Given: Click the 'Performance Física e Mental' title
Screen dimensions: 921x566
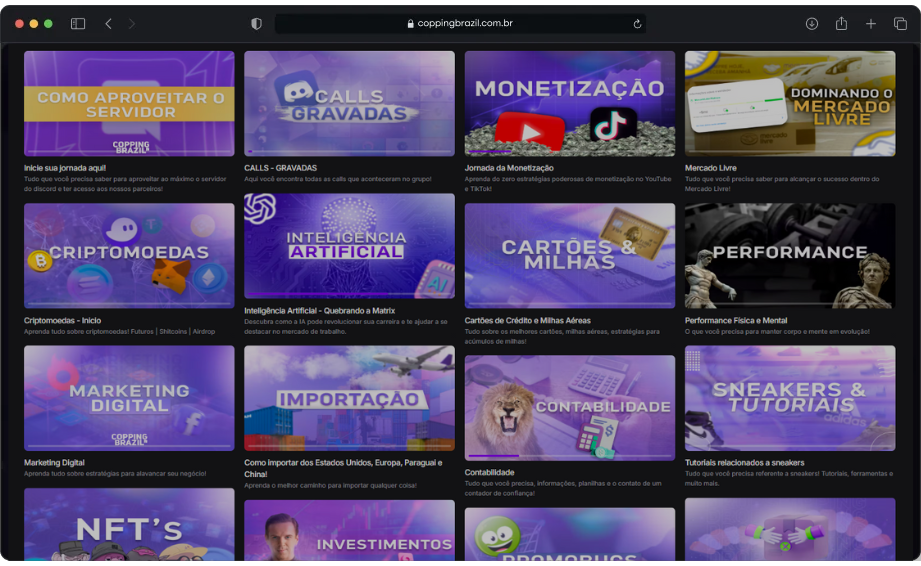Looking at the screenshot, I should (x=735, y=321).
